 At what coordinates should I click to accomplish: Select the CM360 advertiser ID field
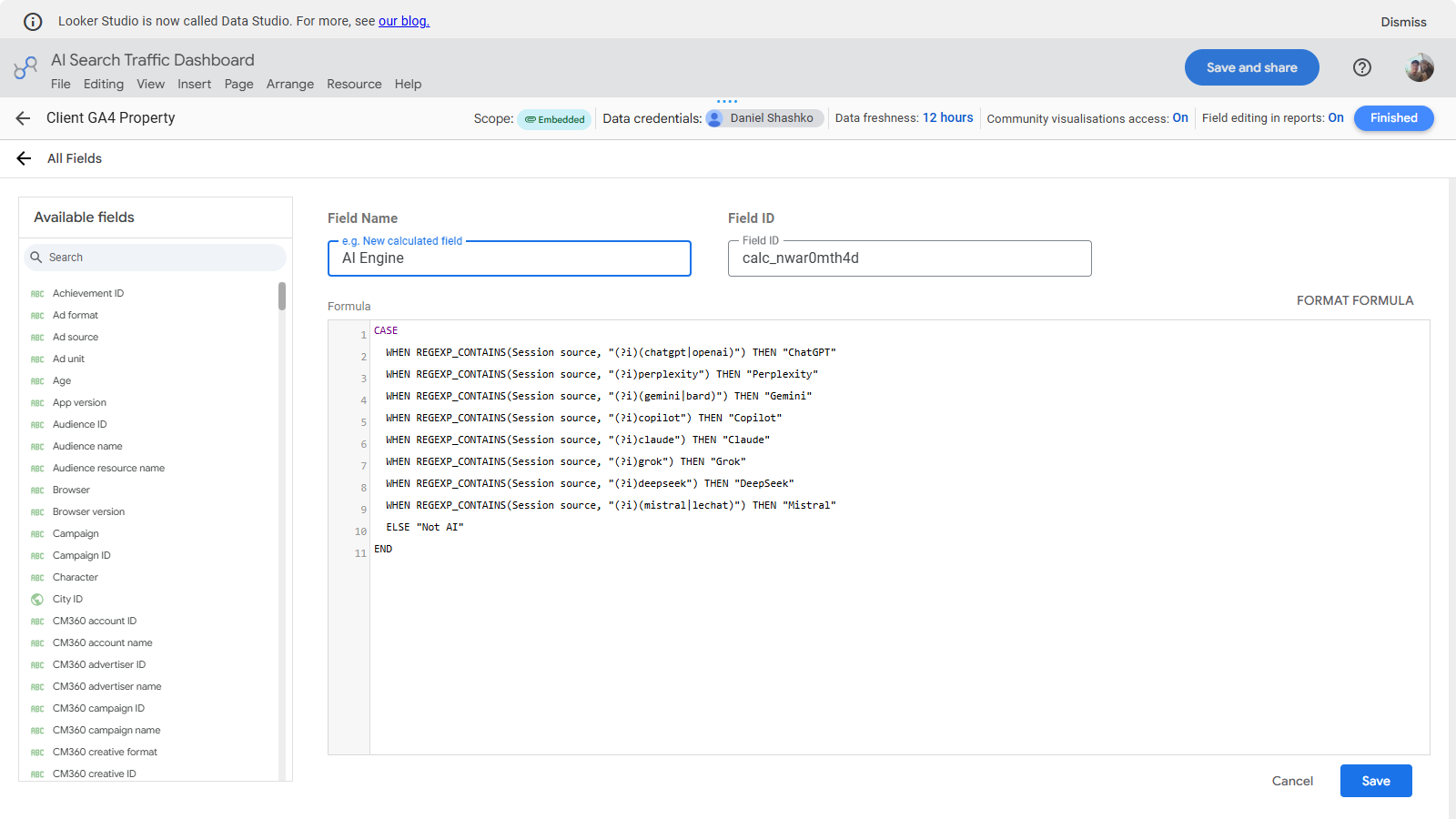pos(99,665)
